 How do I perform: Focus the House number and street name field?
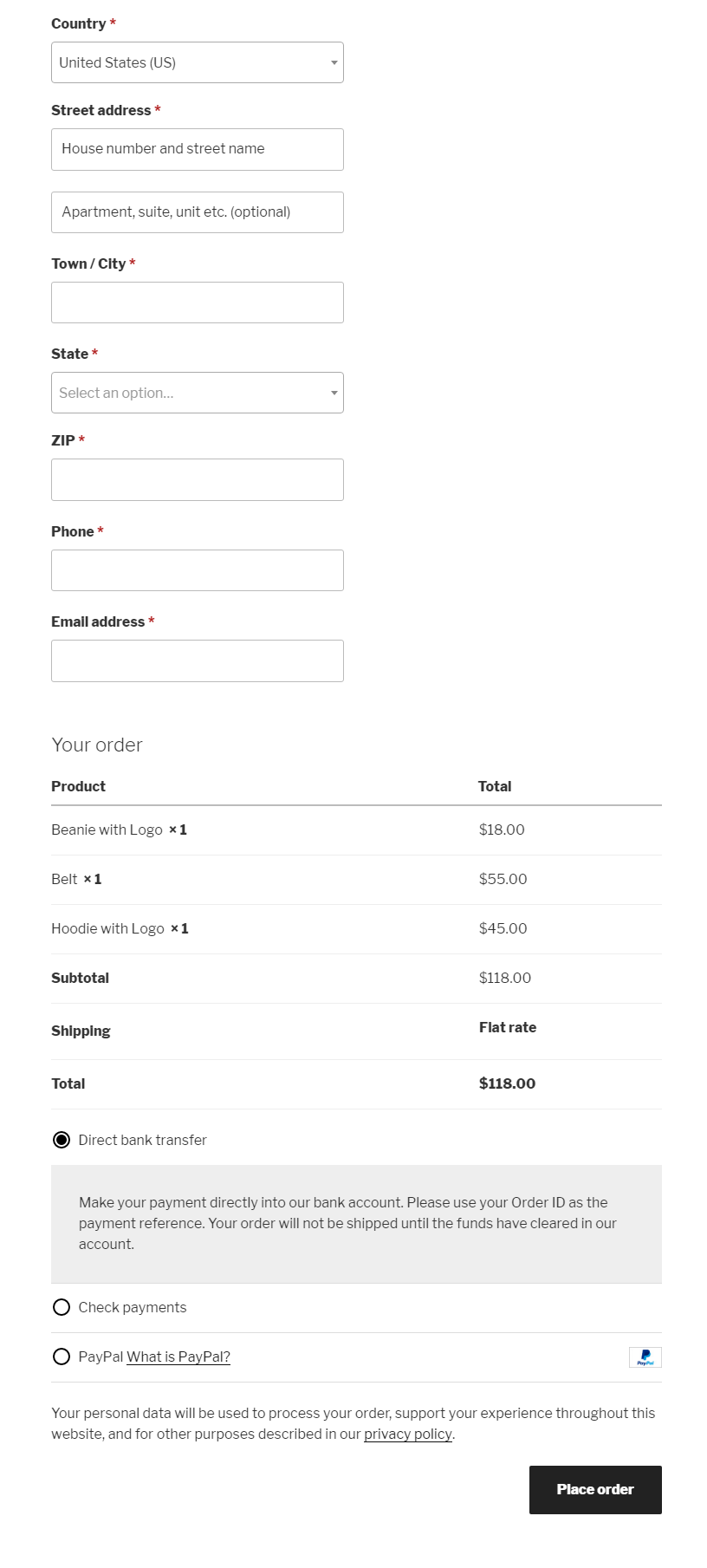(x=198, y=149)
